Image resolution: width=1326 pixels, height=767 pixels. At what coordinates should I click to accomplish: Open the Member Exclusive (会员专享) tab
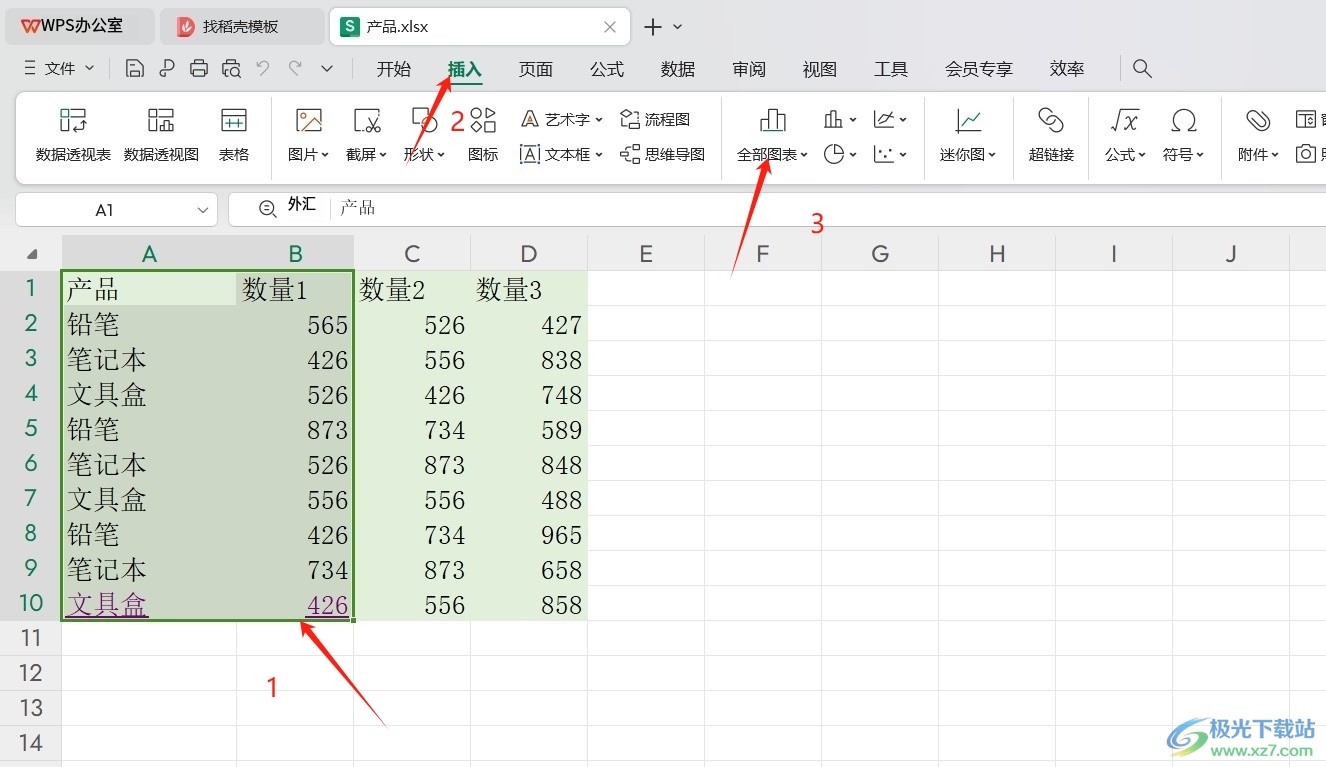point(979,69)
